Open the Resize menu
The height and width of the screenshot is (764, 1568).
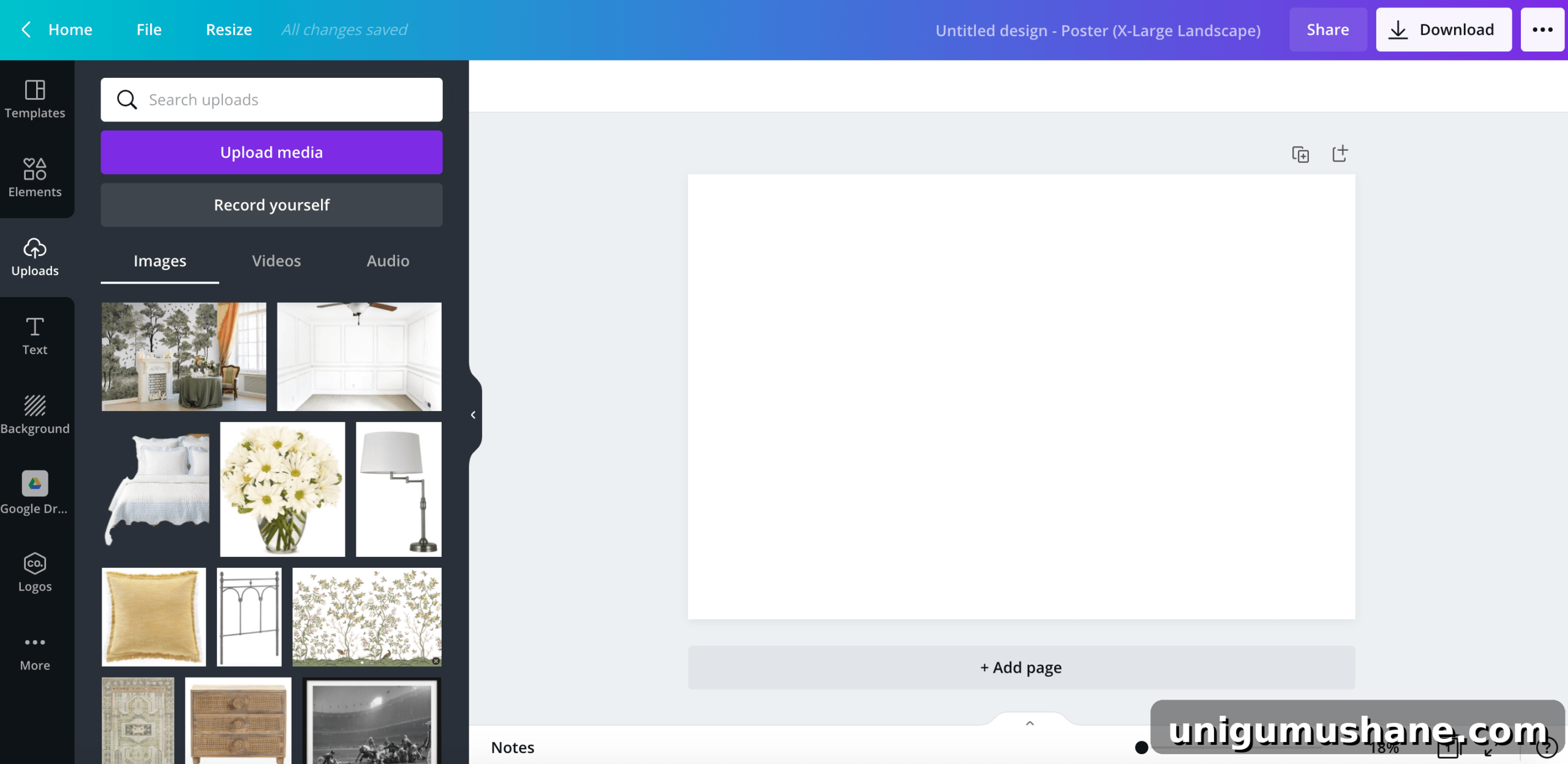point(228,29)
